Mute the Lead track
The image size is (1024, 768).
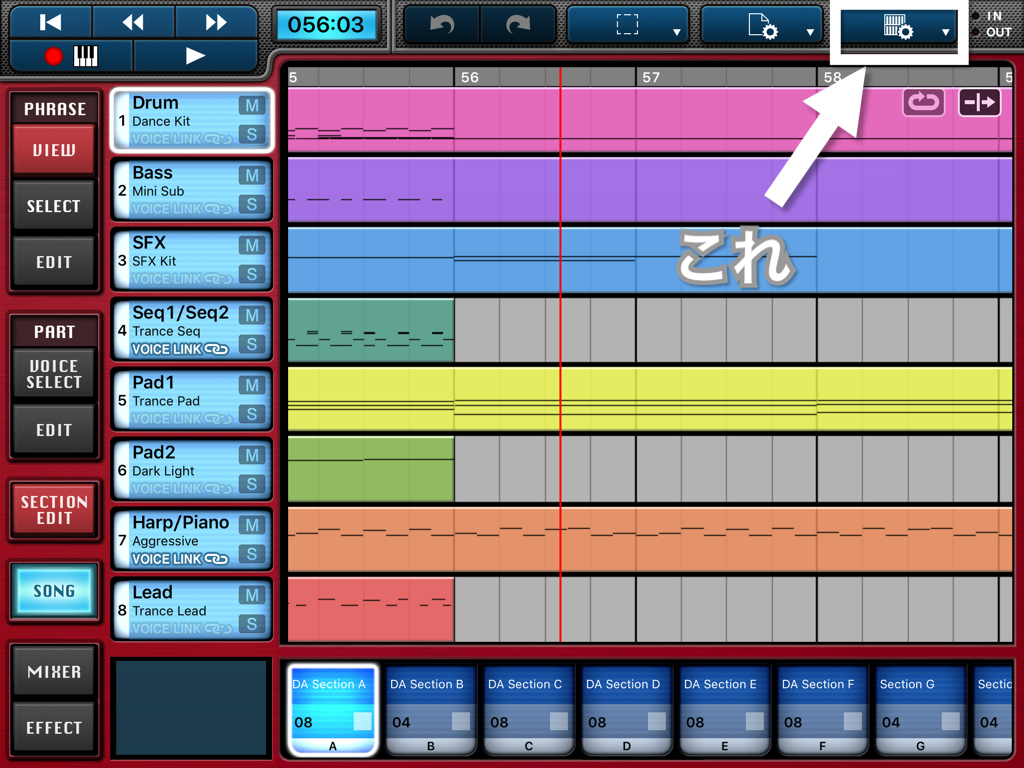pos(252,594)
